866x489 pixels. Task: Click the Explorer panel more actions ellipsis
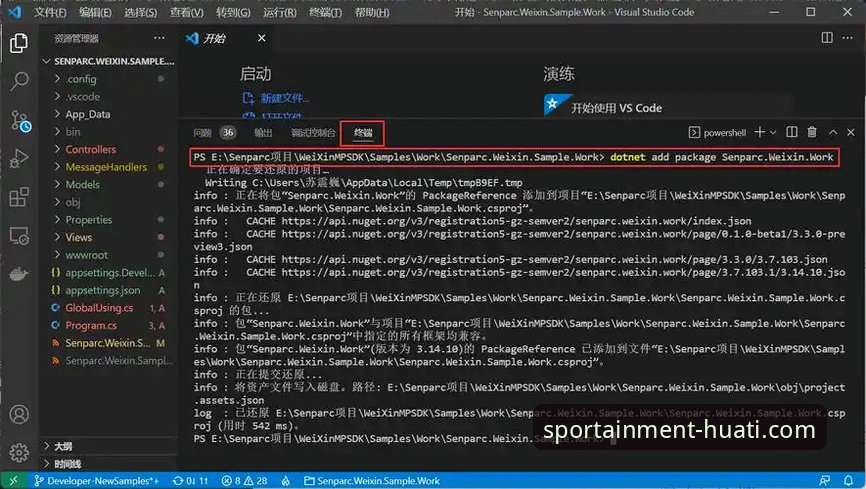click(159, 38)
